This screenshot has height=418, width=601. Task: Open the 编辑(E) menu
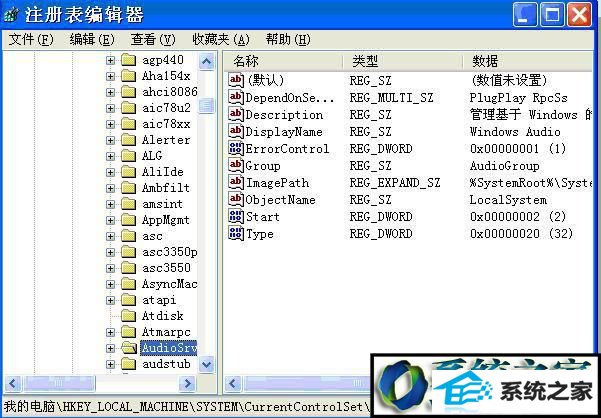tap(92, 39)
